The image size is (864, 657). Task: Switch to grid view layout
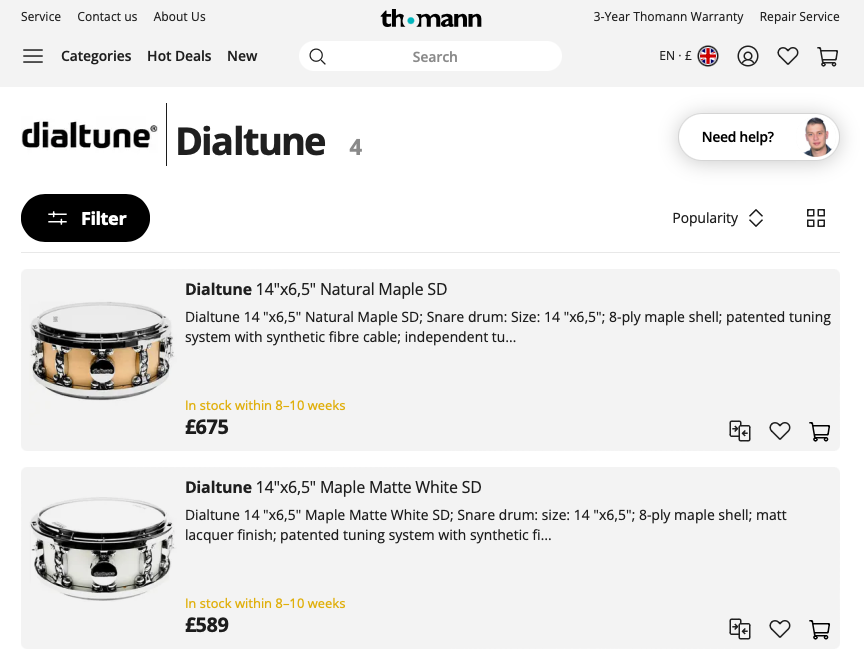(x=816, y=218)
